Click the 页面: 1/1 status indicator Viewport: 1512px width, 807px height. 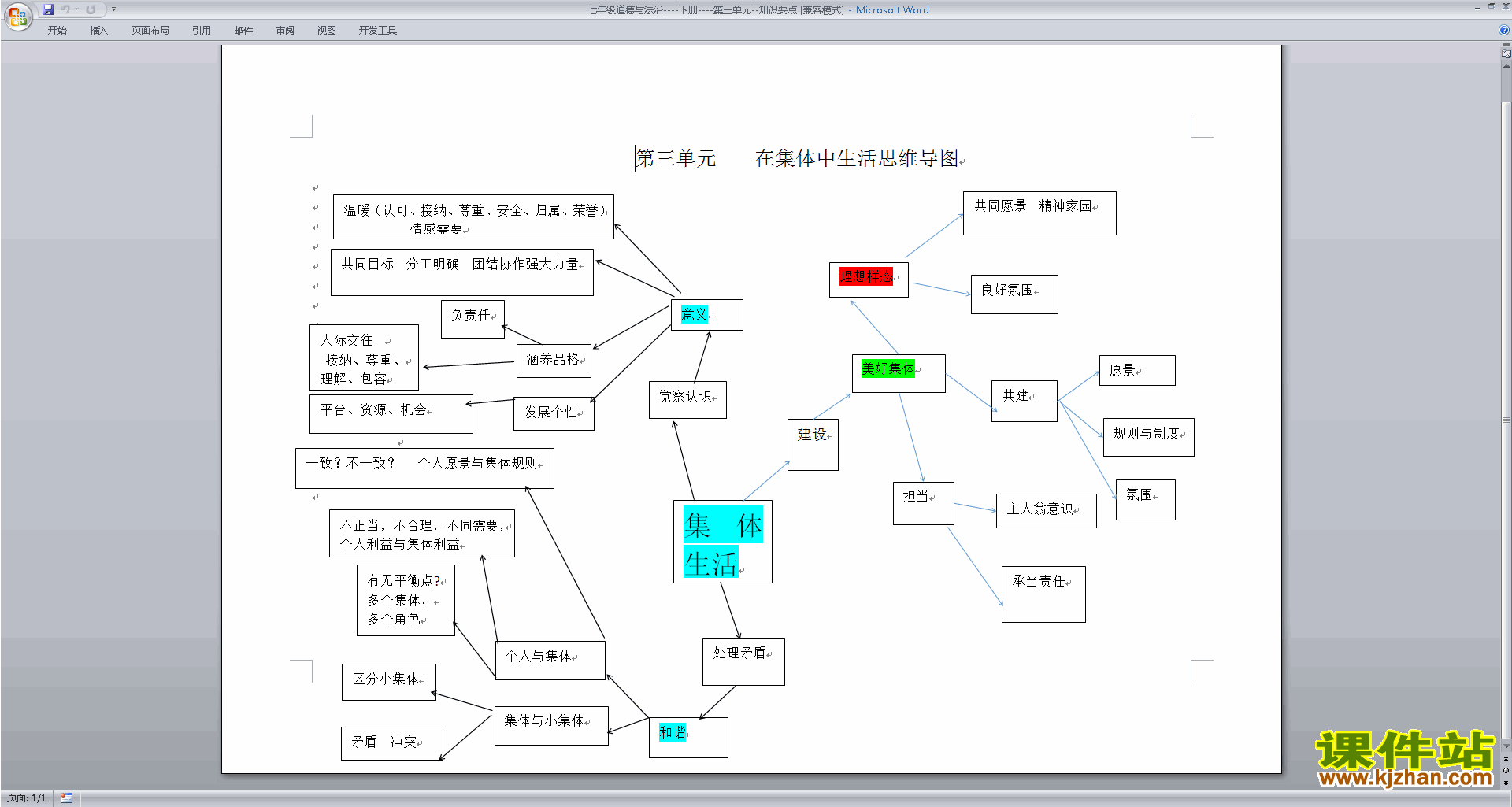(27, 798)
